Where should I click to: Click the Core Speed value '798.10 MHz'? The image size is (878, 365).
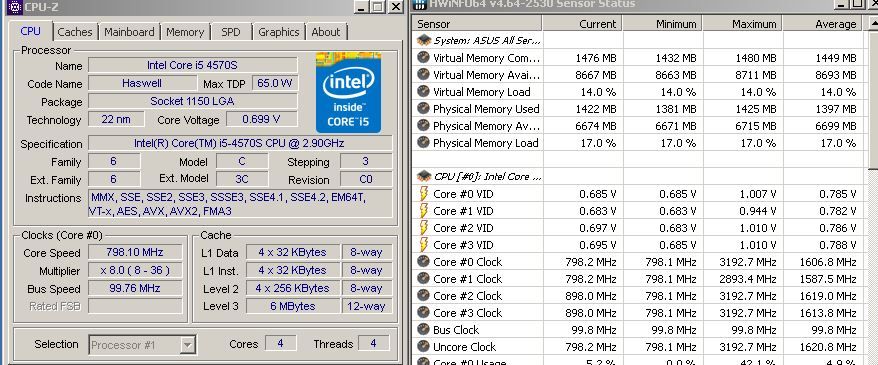click(135, 252)
